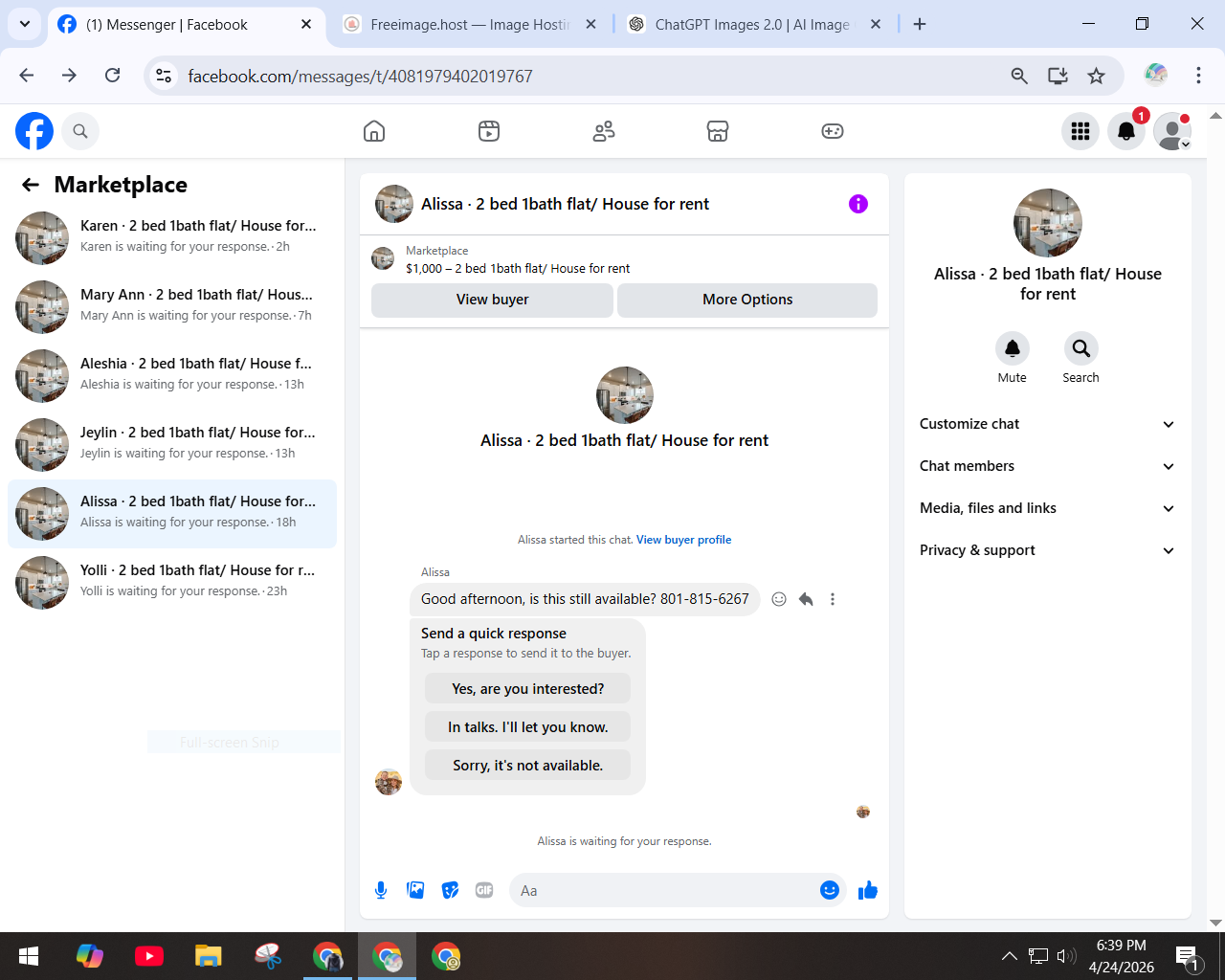Go back using the Marketplace arrow
Viewport: 1225px width, 980px height.
pos(31,185)
